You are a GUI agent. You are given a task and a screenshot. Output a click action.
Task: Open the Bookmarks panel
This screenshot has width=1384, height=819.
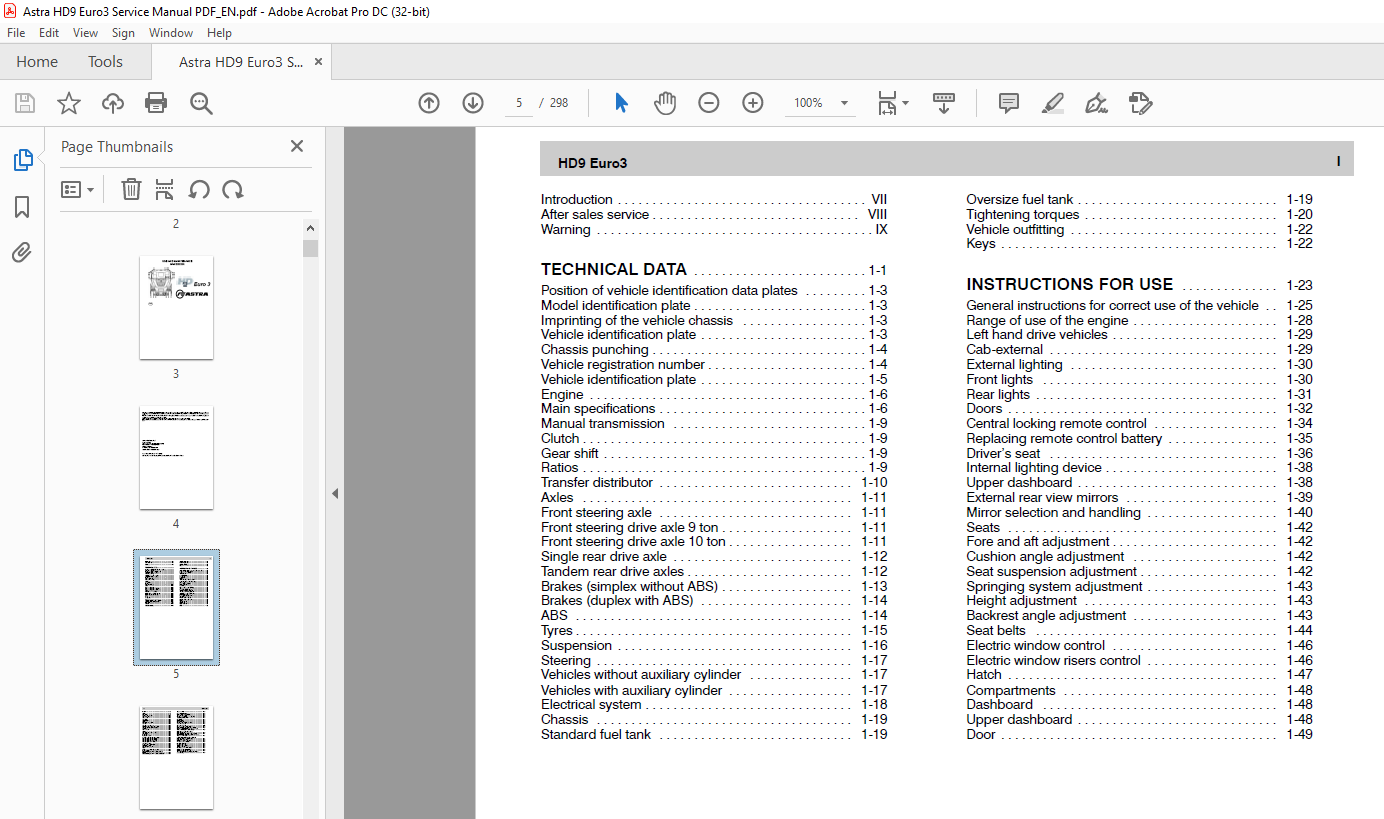(x=22, y=207)
